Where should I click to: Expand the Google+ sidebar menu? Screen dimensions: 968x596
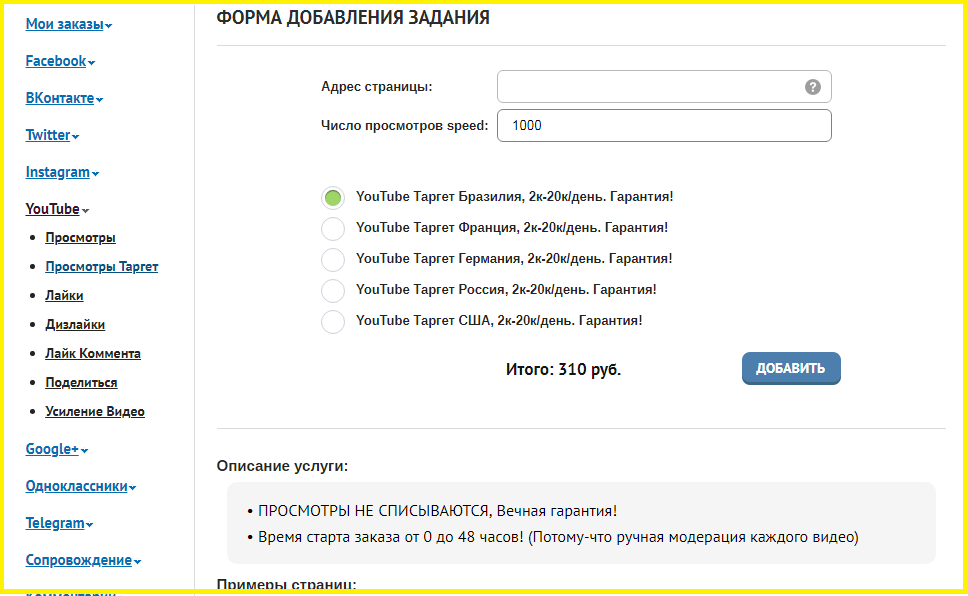(x=56, y=449)
